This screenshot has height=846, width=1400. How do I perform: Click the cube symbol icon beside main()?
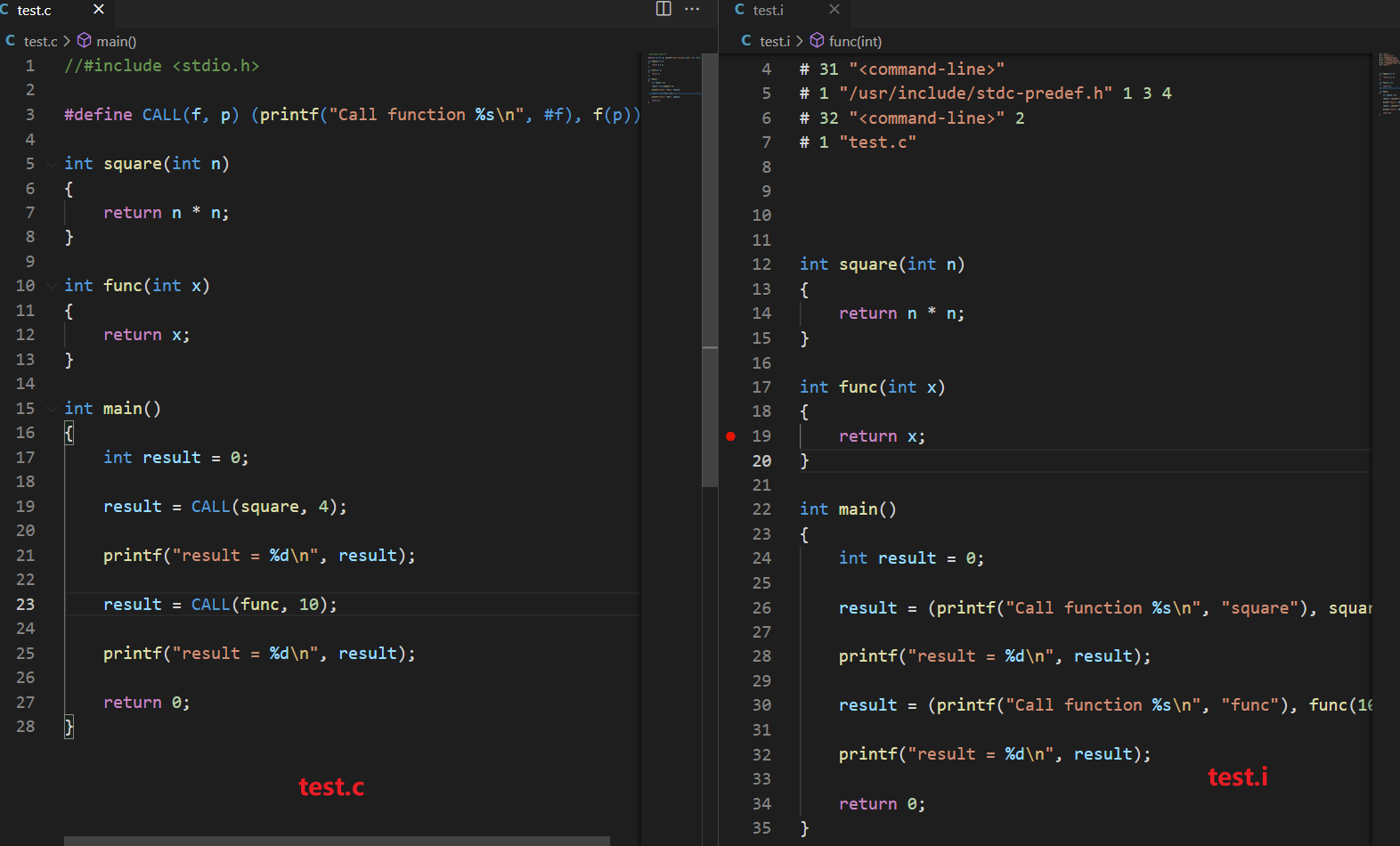(85, 41)
